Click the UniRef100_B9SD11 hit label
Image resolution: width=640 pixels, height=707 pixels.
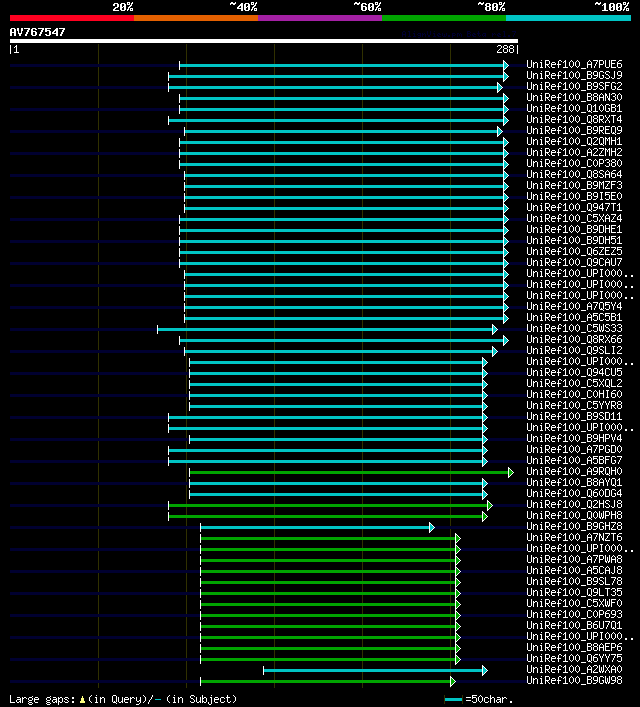574,416
